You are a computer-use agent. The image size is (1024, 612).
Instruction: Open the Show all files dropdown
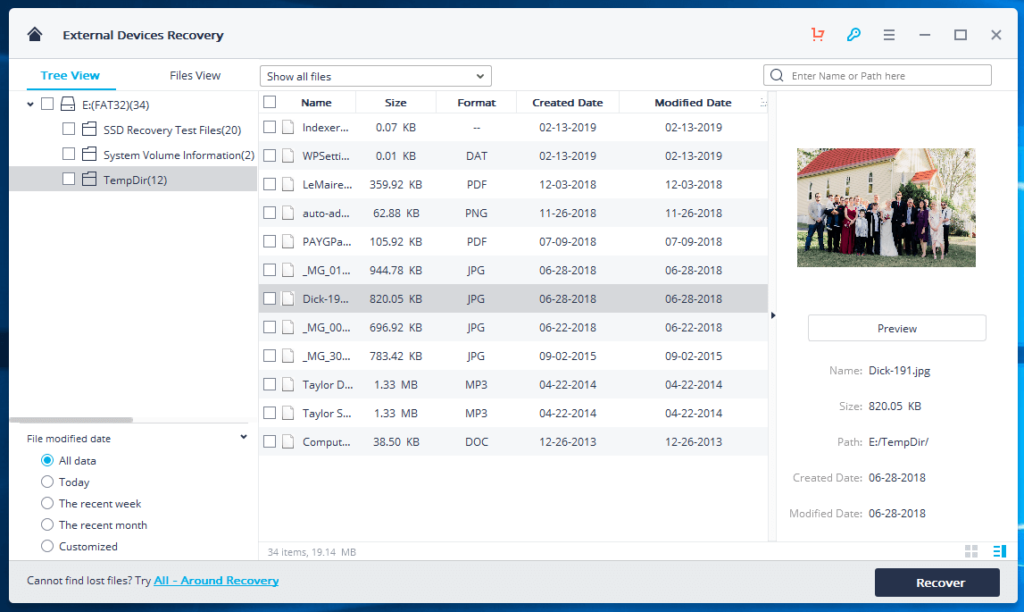(x=375, y=75)
